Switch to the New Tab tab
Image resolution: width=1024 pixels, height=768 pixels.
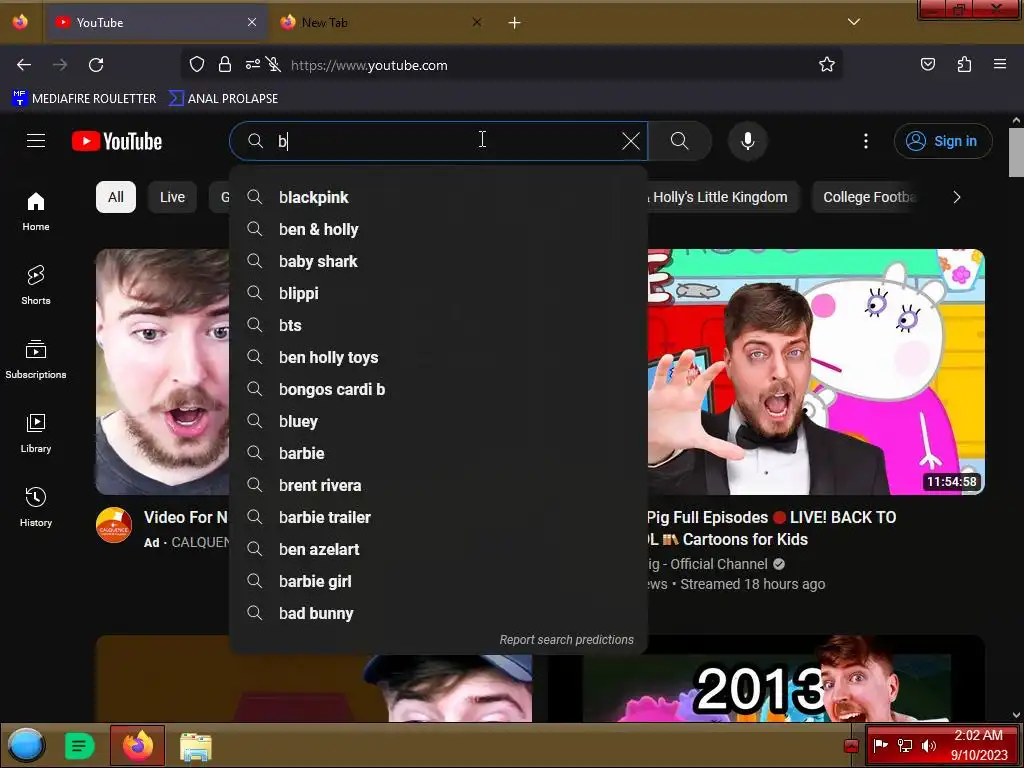click(x=382, y=23)
